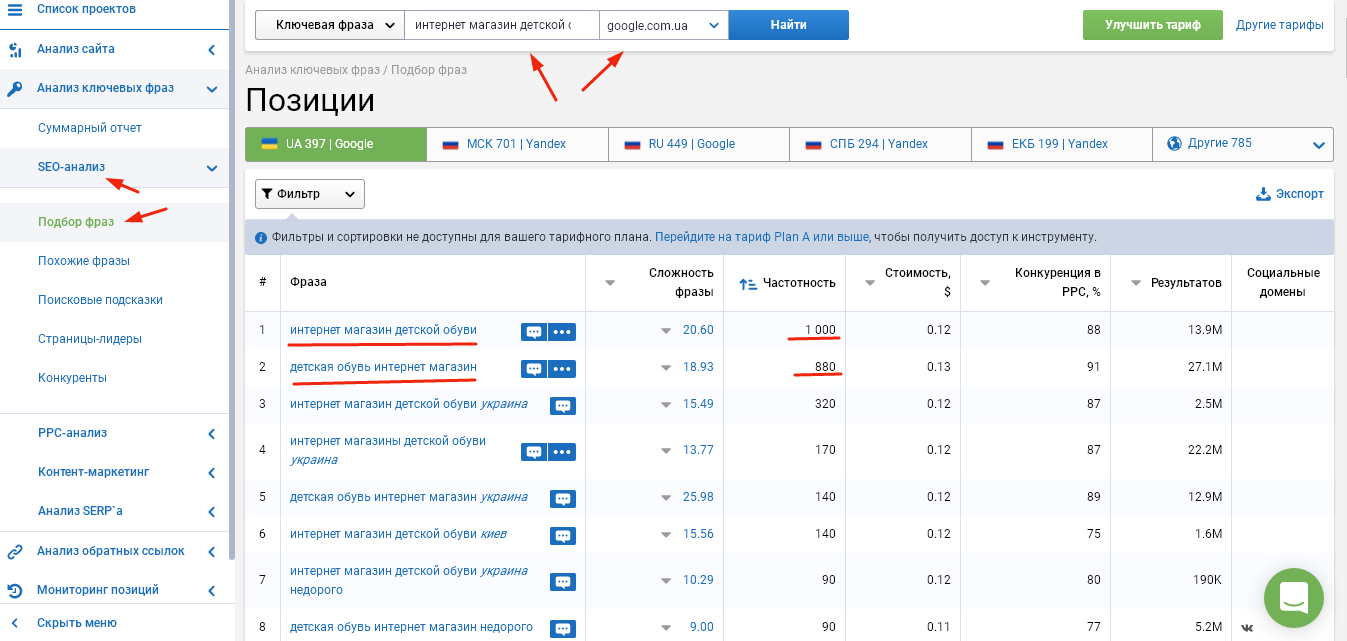Image resolution: width=1347 pixels, height=641 pixels.
Task: Click the VK social icon in row 8
Action: pos(1247,628)
